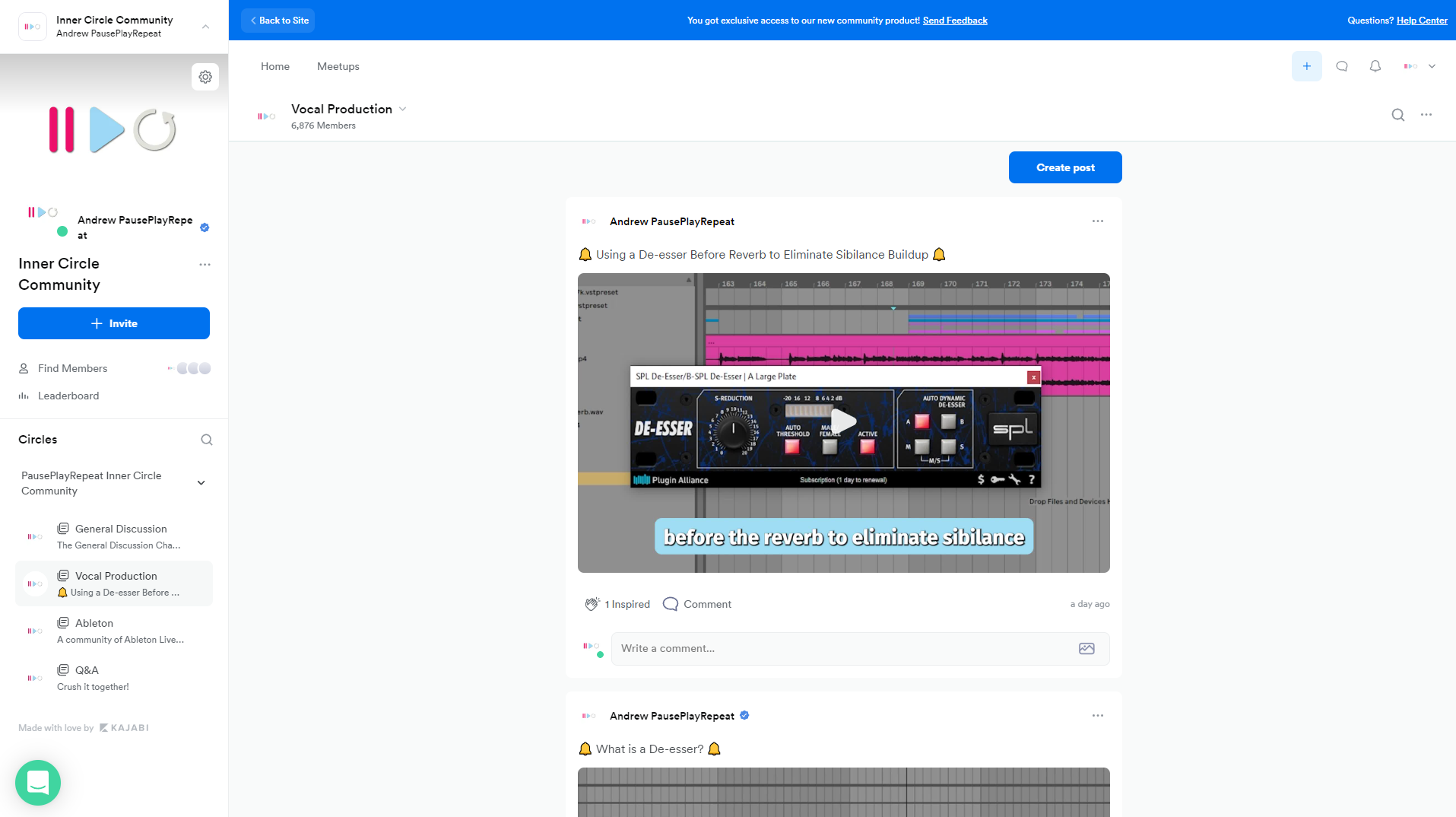Click the Leaderboard bar chart icon
Image resolution: width=1456 pixels, height=817 pixels.
[24, 396]
